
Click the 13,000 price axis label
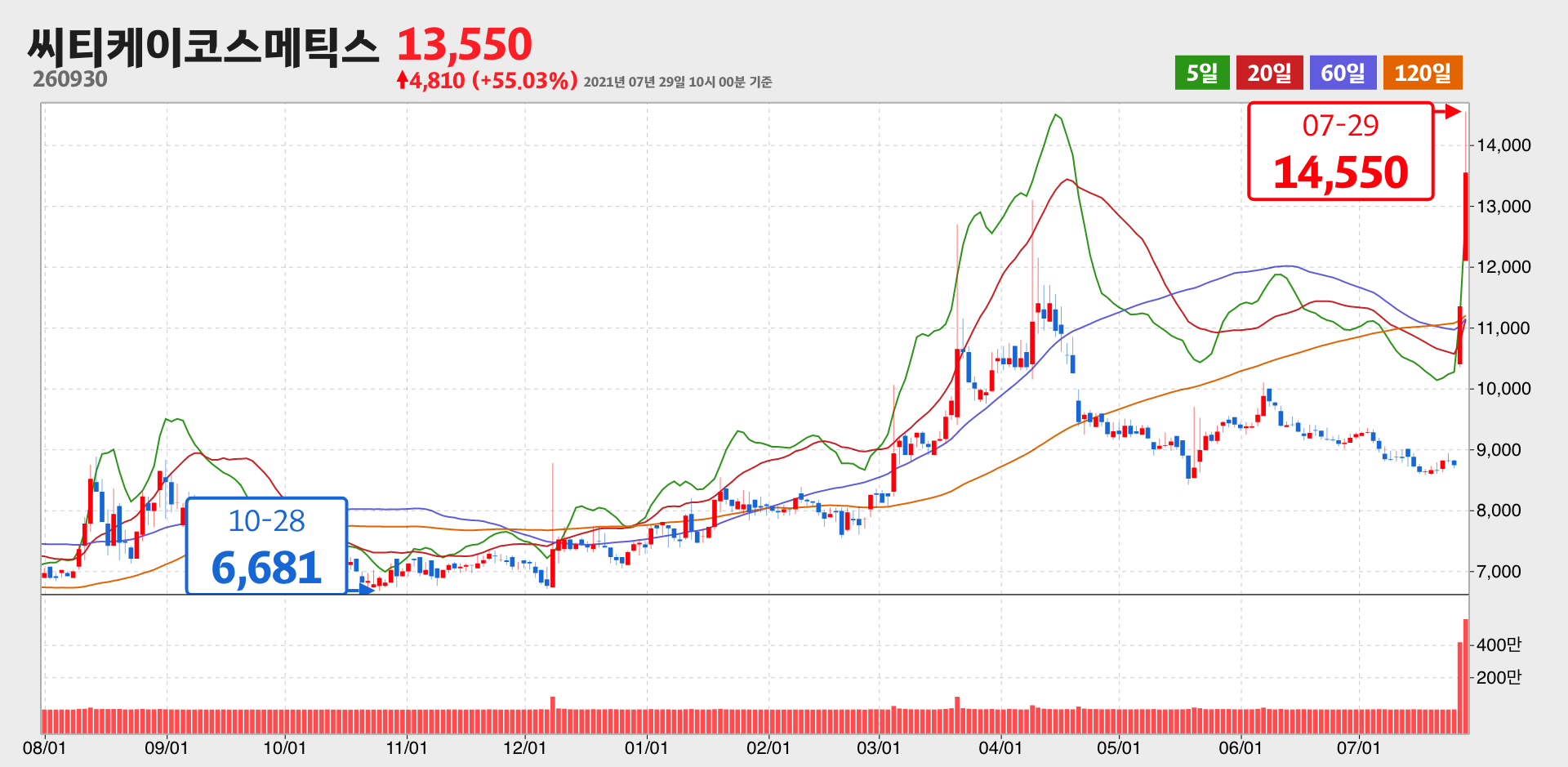[x=1503, y=207]
